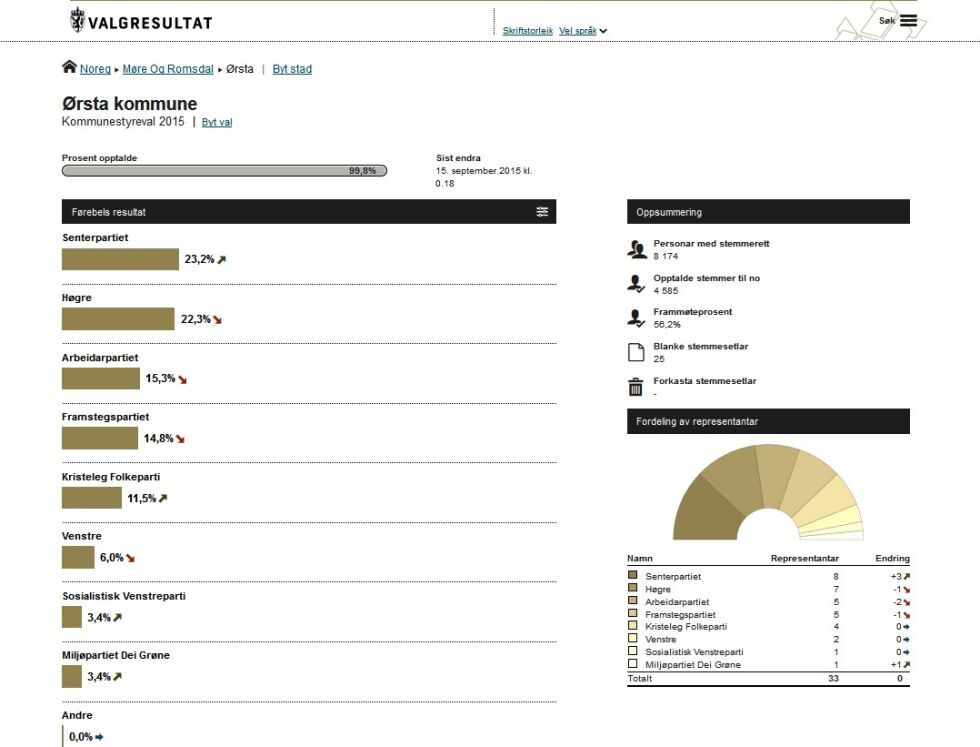Click the Skriftstorleik link
This screenshot has height=747, width=980.
click(528, 31)
